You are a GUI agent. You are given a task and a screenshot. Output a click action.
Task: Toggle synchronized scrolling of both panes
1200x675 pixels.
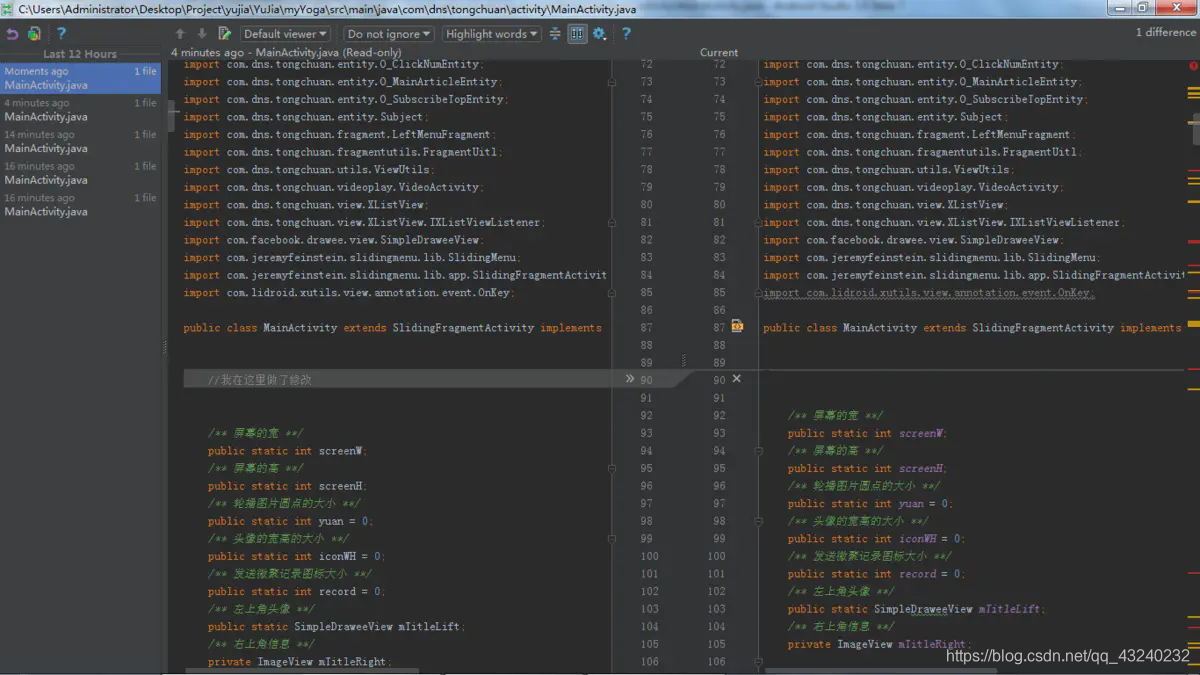tap(577, 34)
